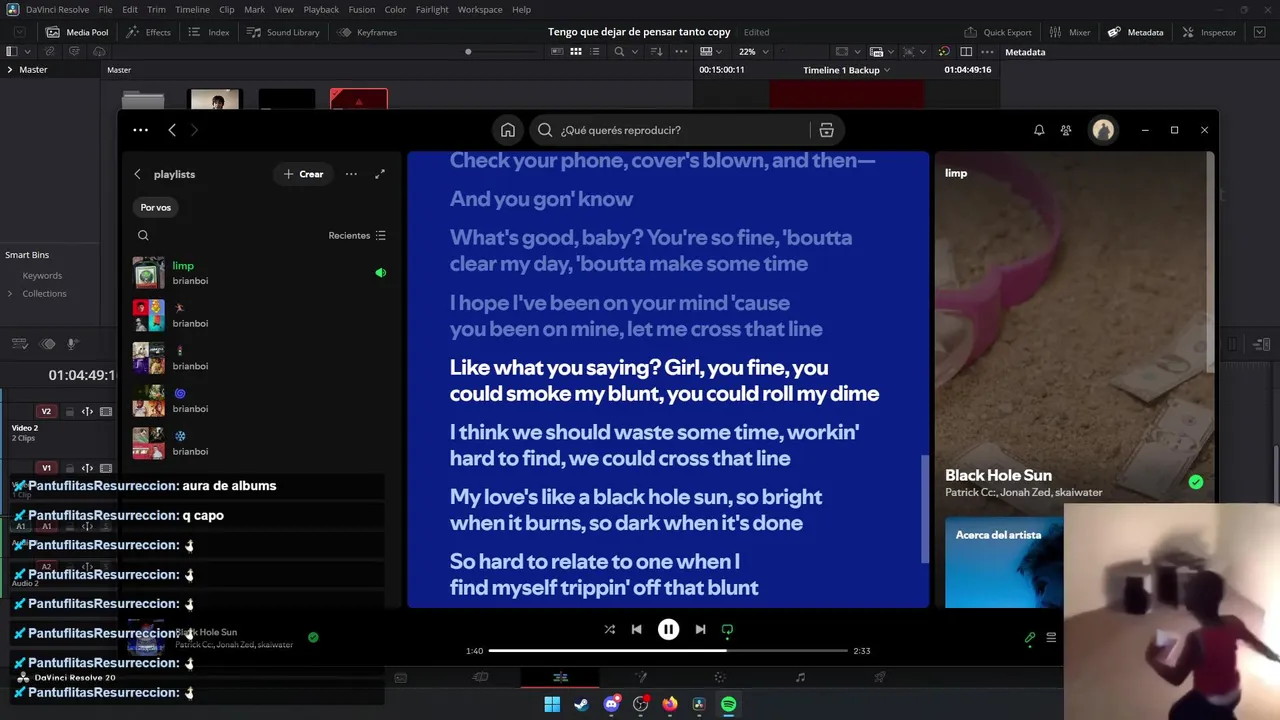Click lyric 'My love's like a black hole sun'

(636, 510)
